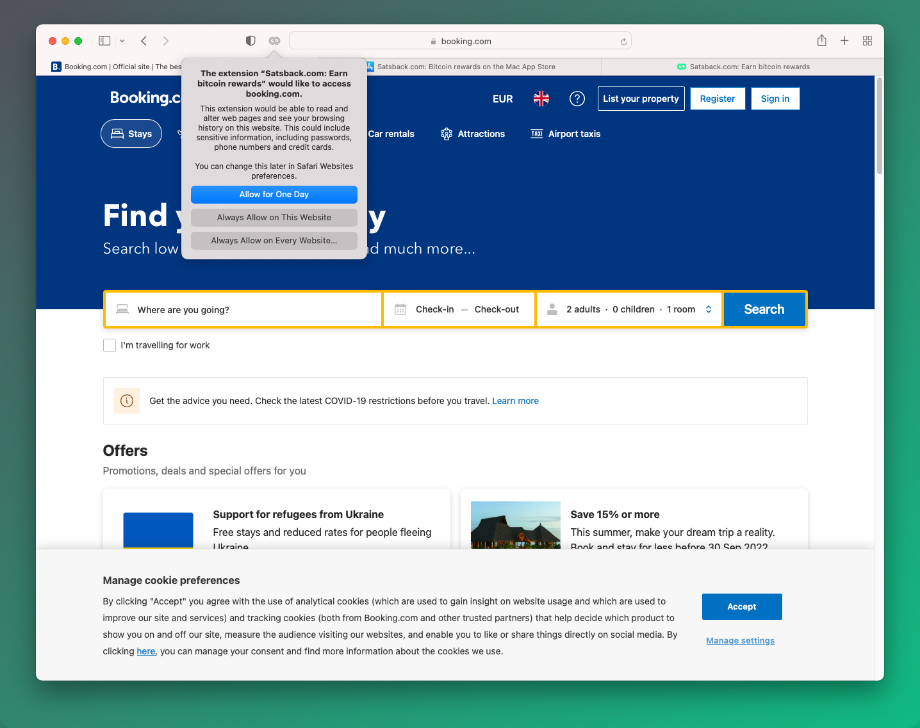Click the blue Search button
The width and height of the screenshot is (920, 728).
point(764,309)
